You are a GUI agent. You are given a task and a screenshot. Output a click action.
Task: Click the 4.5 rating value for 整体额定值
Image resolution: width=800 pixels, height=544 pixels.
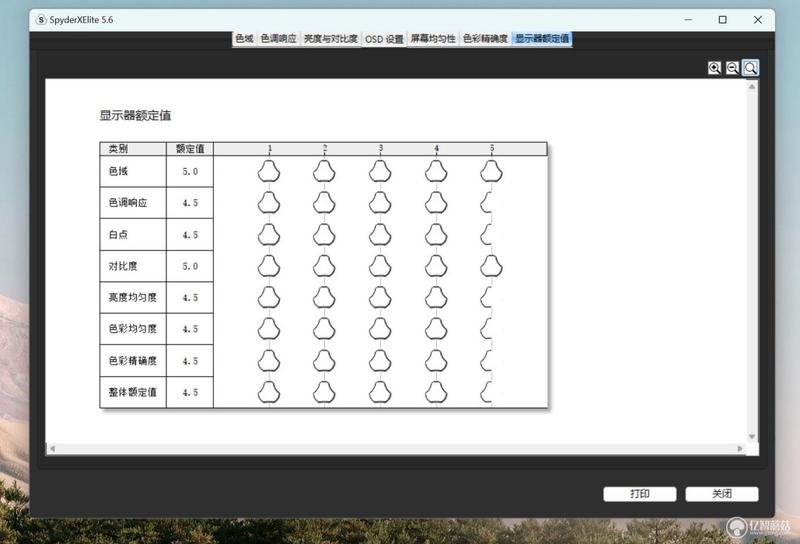pos(190,393)
